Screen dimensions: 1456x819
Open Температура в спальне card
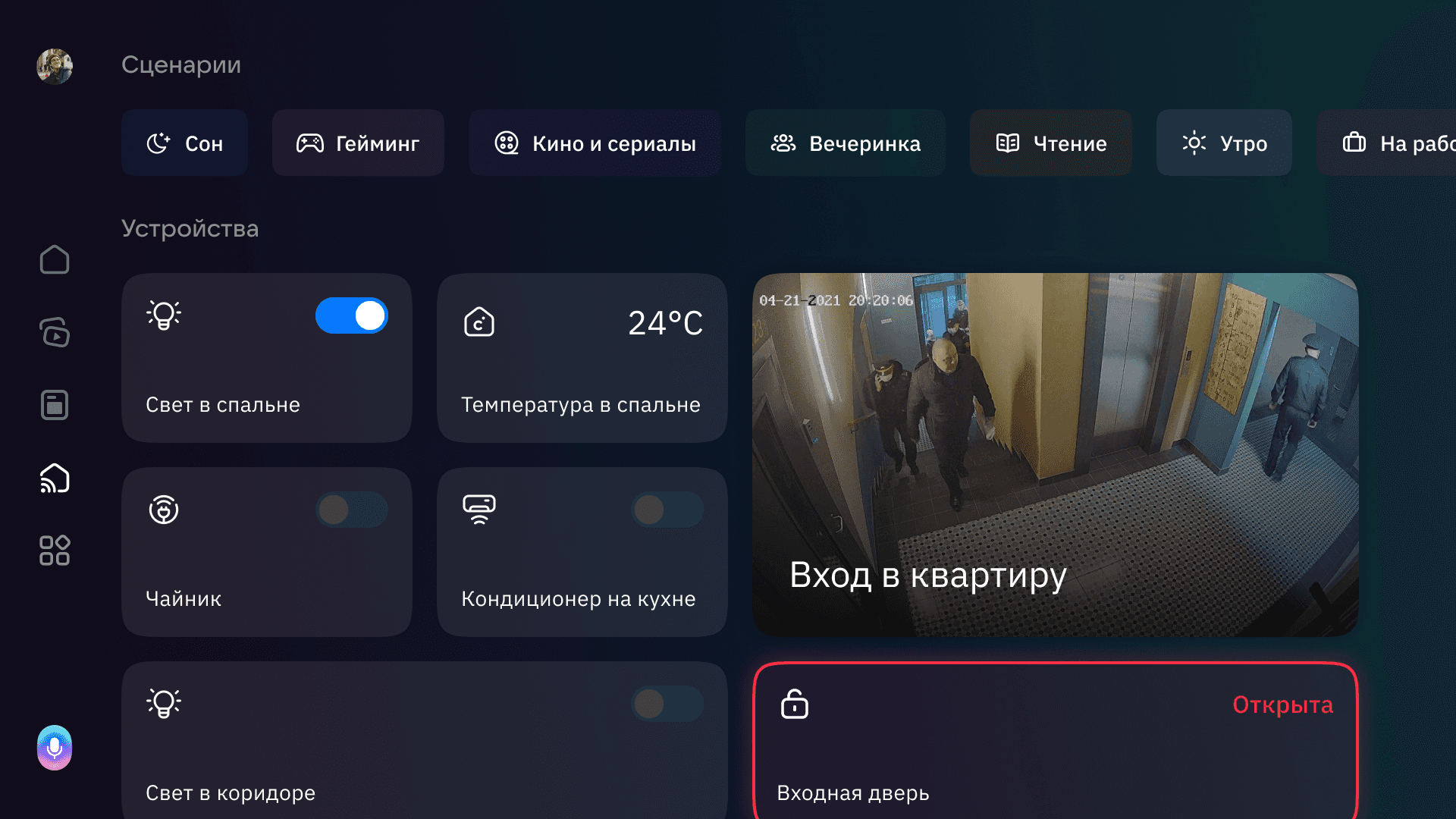tap(582, 358)
